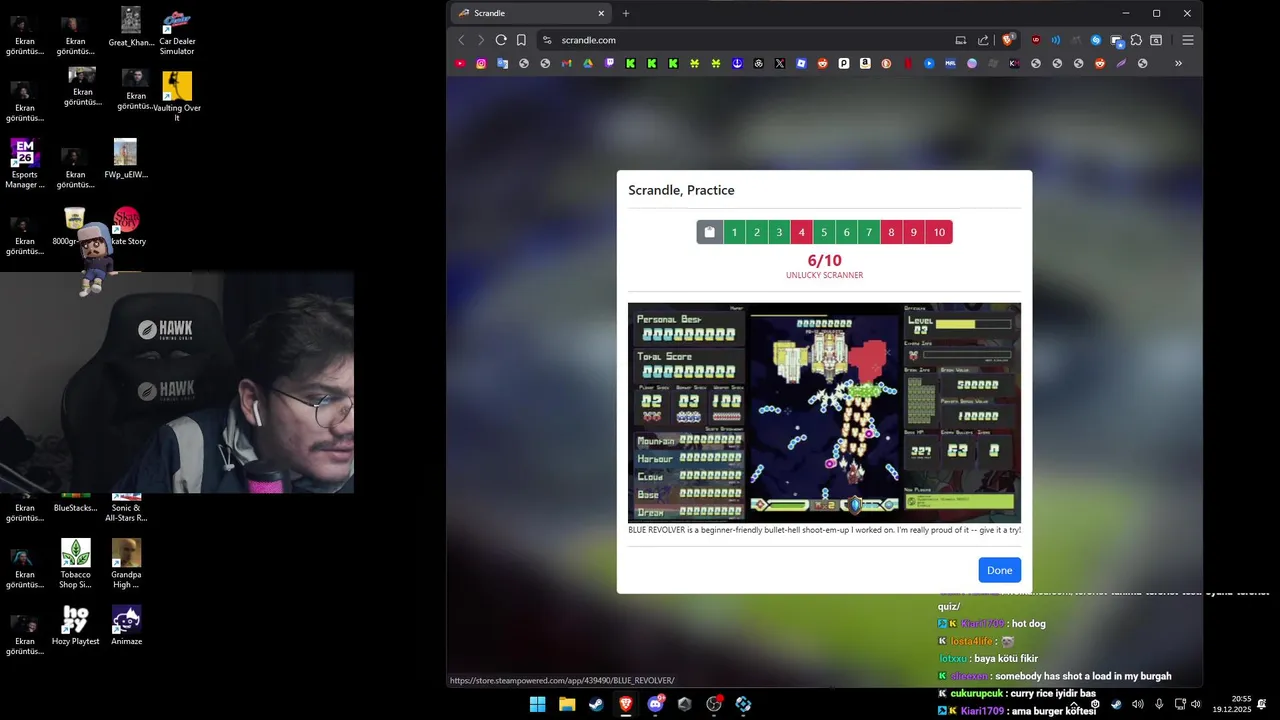Select round 1 result box
This screenshot has height=720, width=1280.
734,232
